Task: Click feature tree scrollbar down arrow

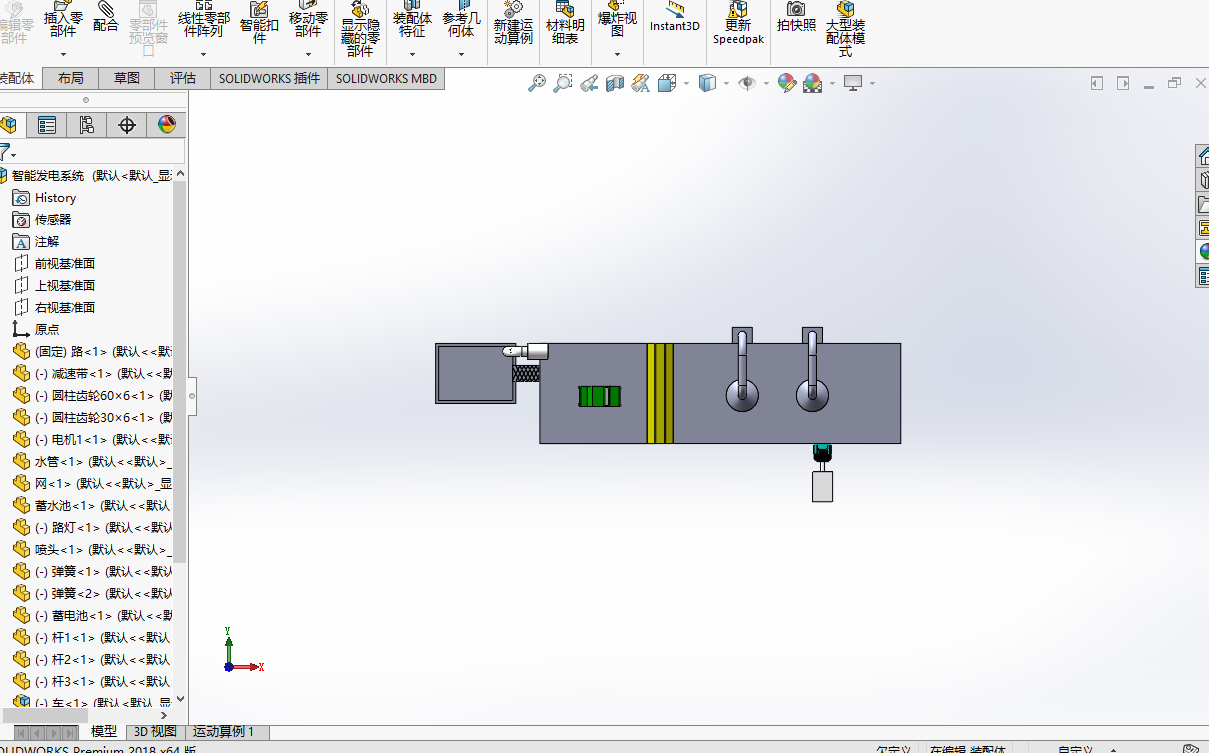Action: coord(180,699)
